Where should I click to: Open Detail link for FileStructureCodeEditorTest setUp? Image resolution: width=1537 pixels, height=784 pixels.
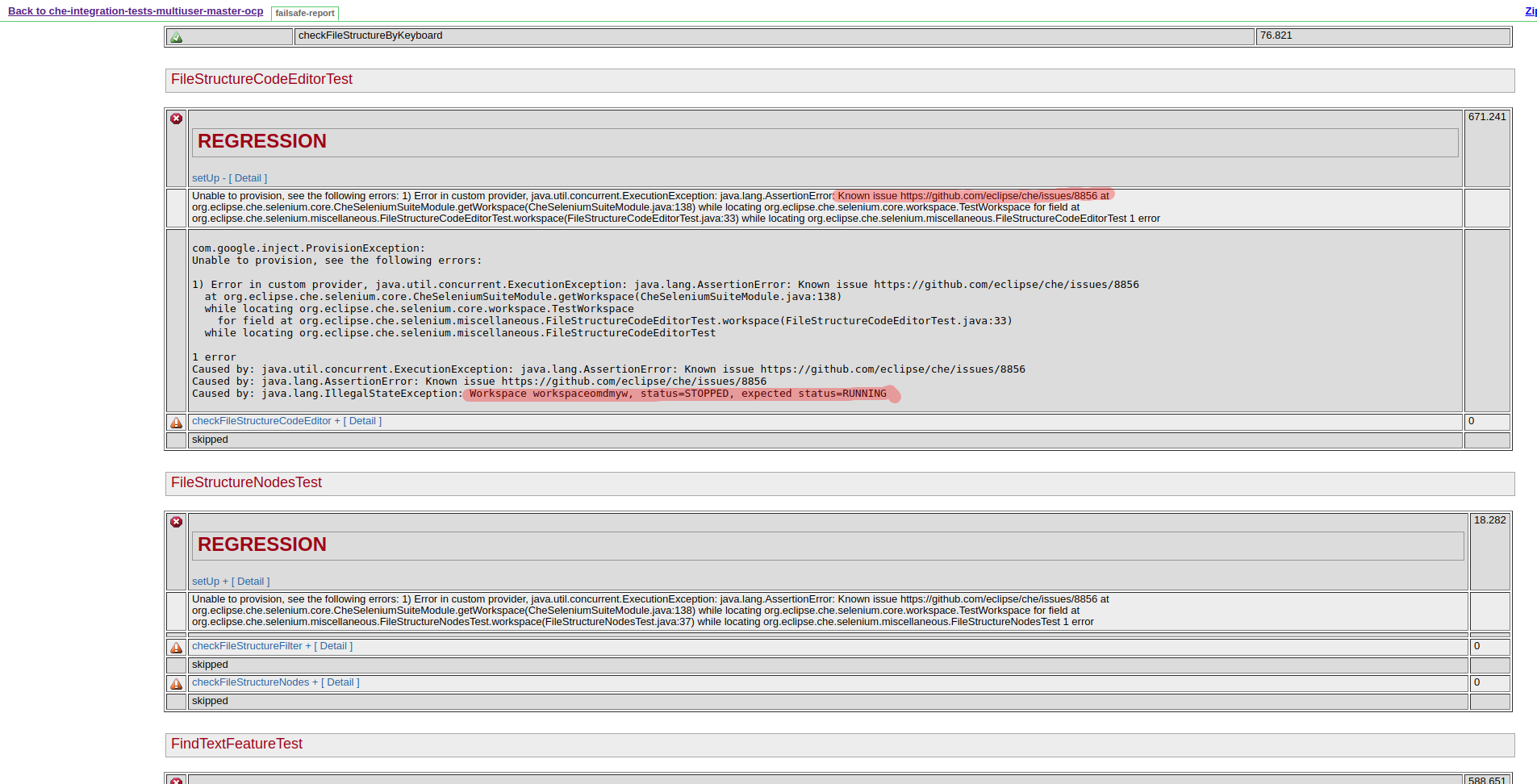249,178
